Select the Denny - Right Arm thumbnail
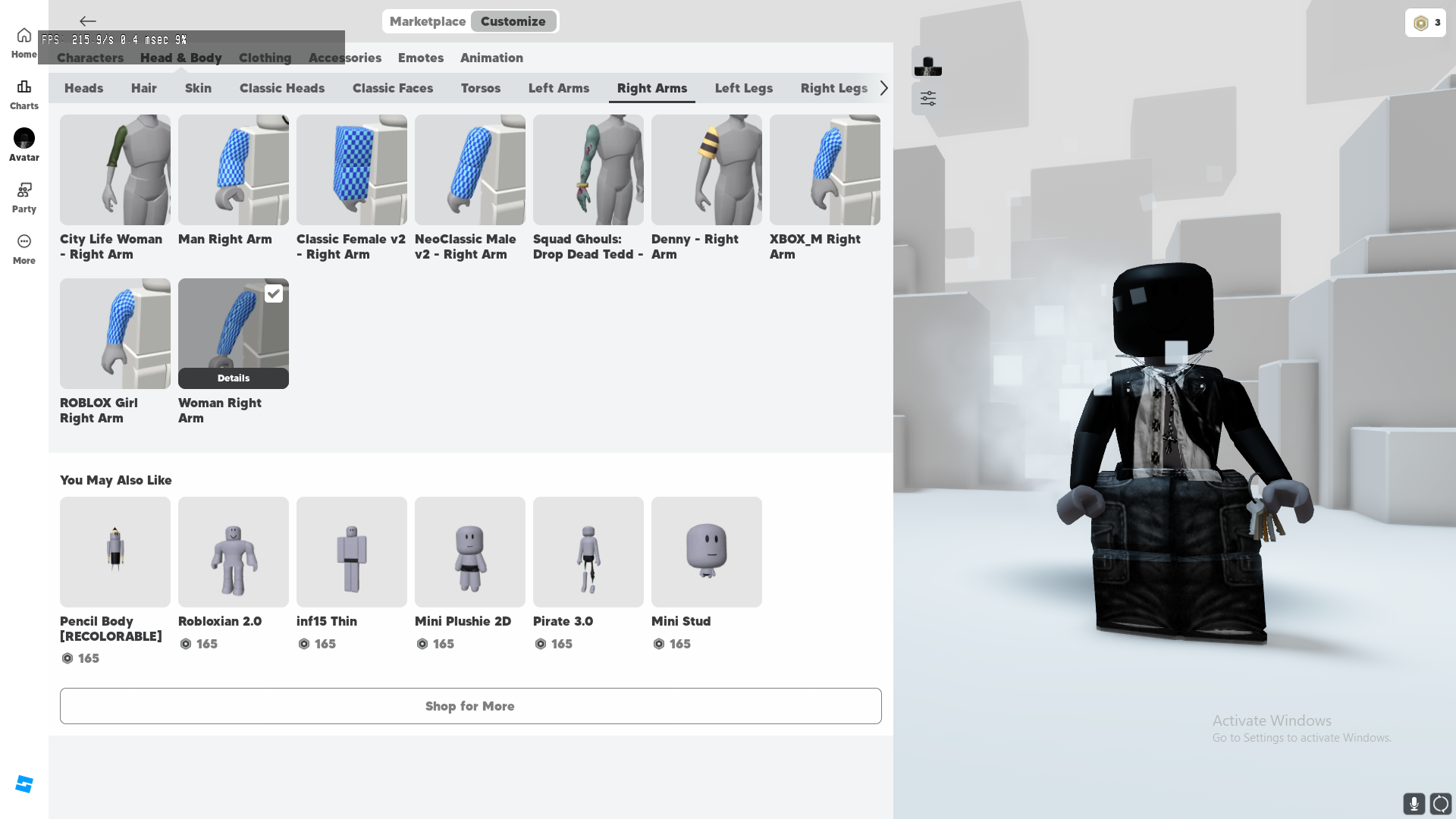The image size is (1456, 819). [x=706, y=170]
